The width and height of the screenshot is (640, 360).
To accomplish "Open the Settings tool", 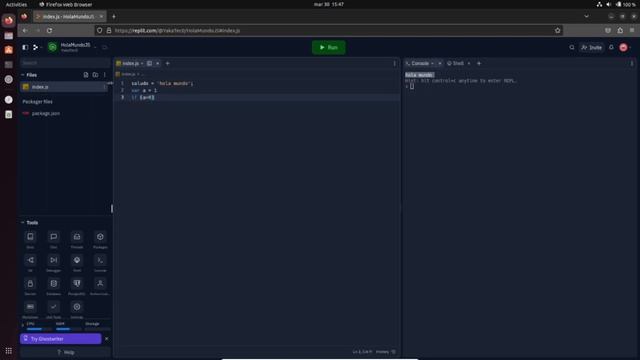I will pos(77,309).
